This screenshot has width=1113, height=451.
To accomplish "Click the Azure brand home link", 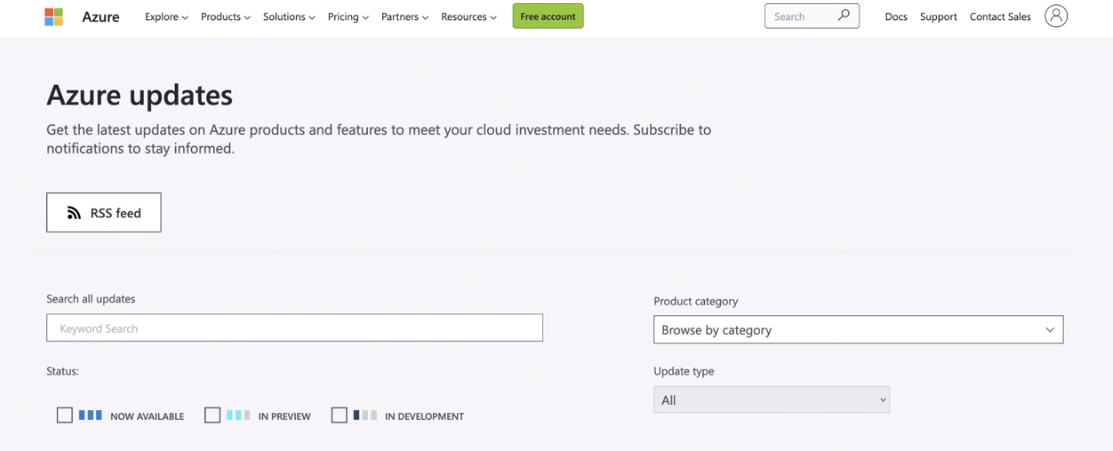I will click(101, 16).
